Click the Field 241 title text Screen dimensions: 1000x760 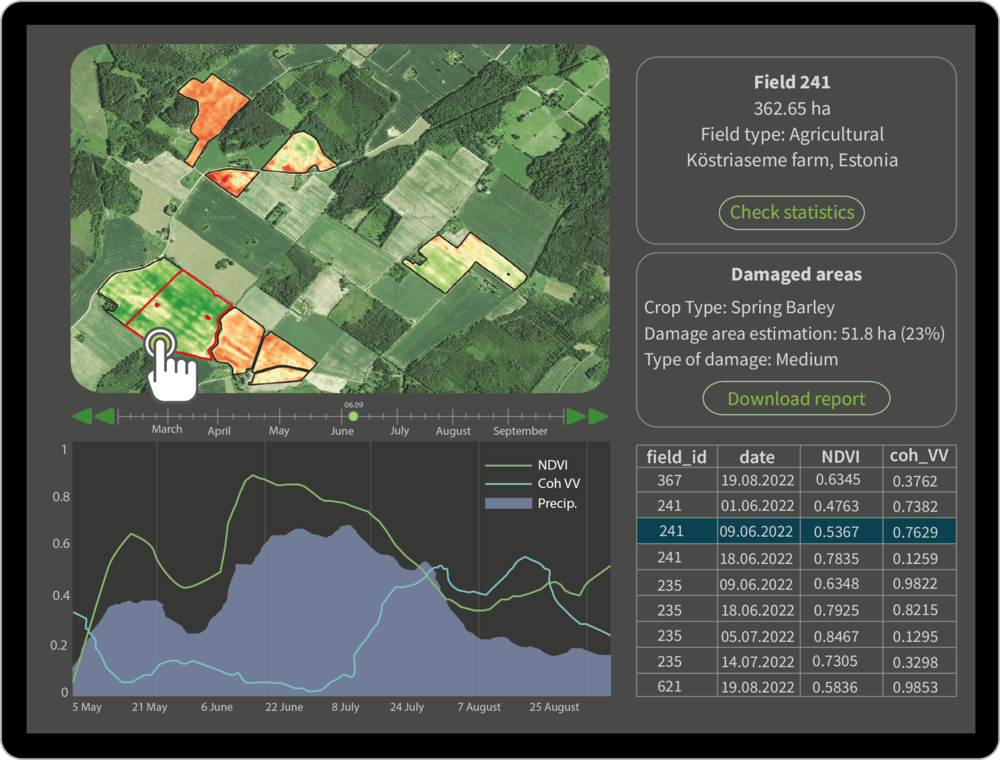792,82
